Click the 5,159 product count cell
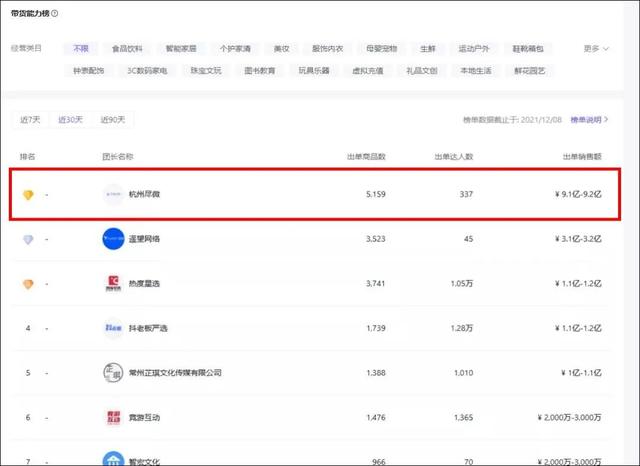The image size is (640, 466). click(376, 194)
